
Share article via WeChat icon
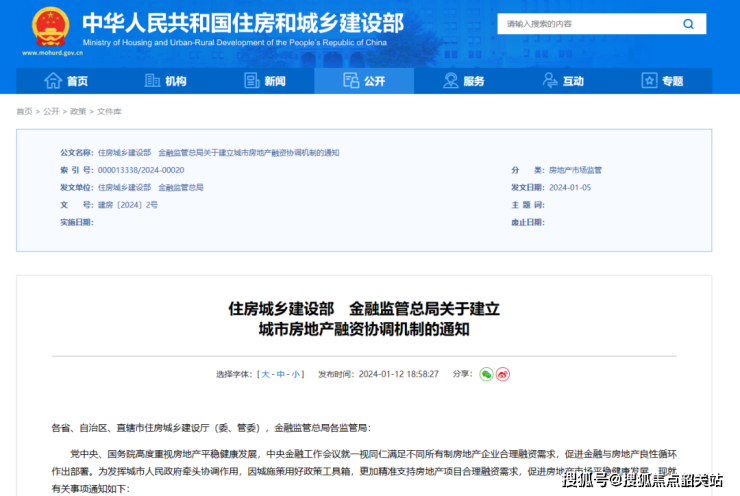pos(486,373)
